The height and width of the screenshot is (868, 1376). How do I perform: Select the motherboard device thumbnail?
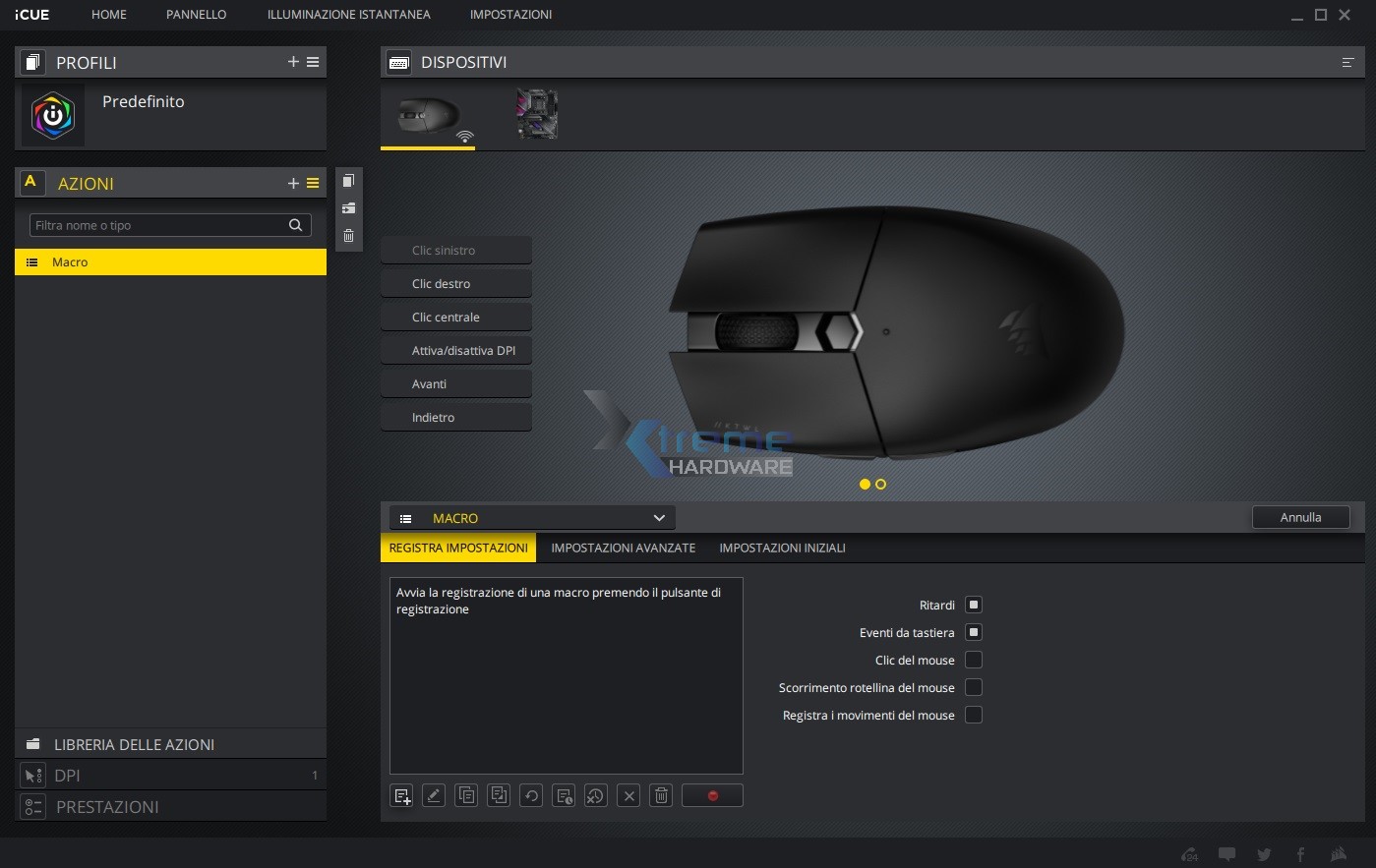(x=537, y=115)
